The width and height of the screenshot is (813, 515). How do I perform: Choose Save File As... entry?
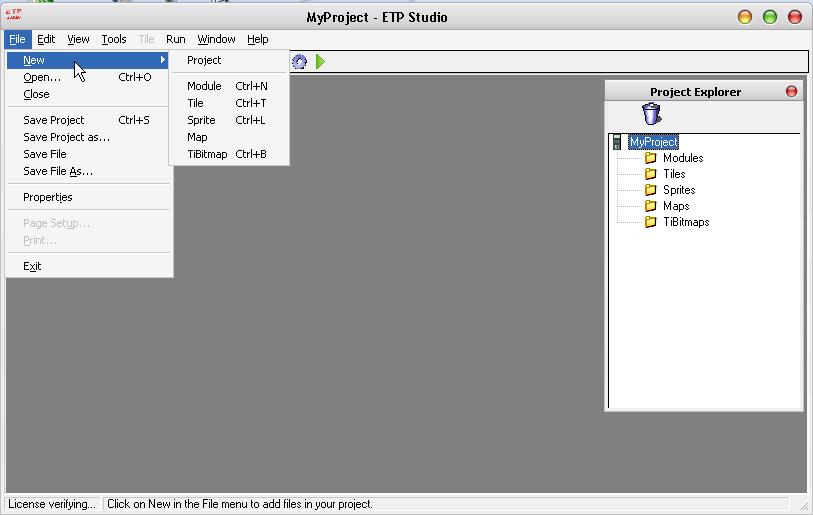88,171
